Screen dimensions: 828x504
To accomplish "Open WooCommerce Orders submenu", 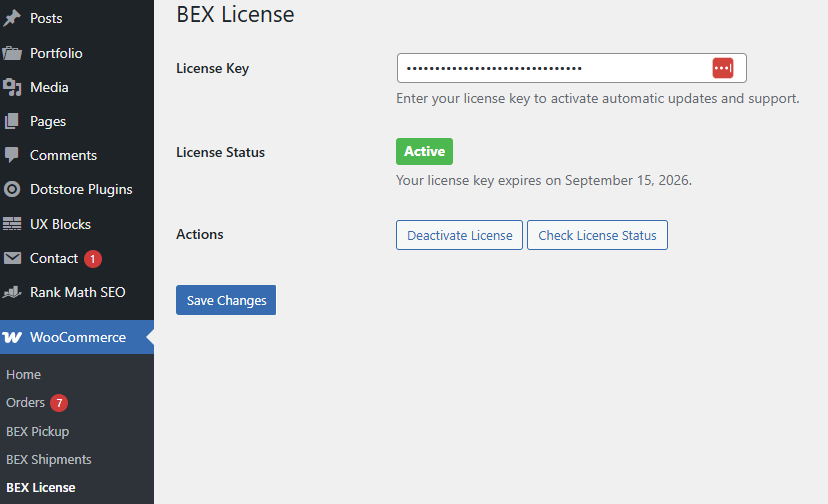I will [x=25, y=403].
